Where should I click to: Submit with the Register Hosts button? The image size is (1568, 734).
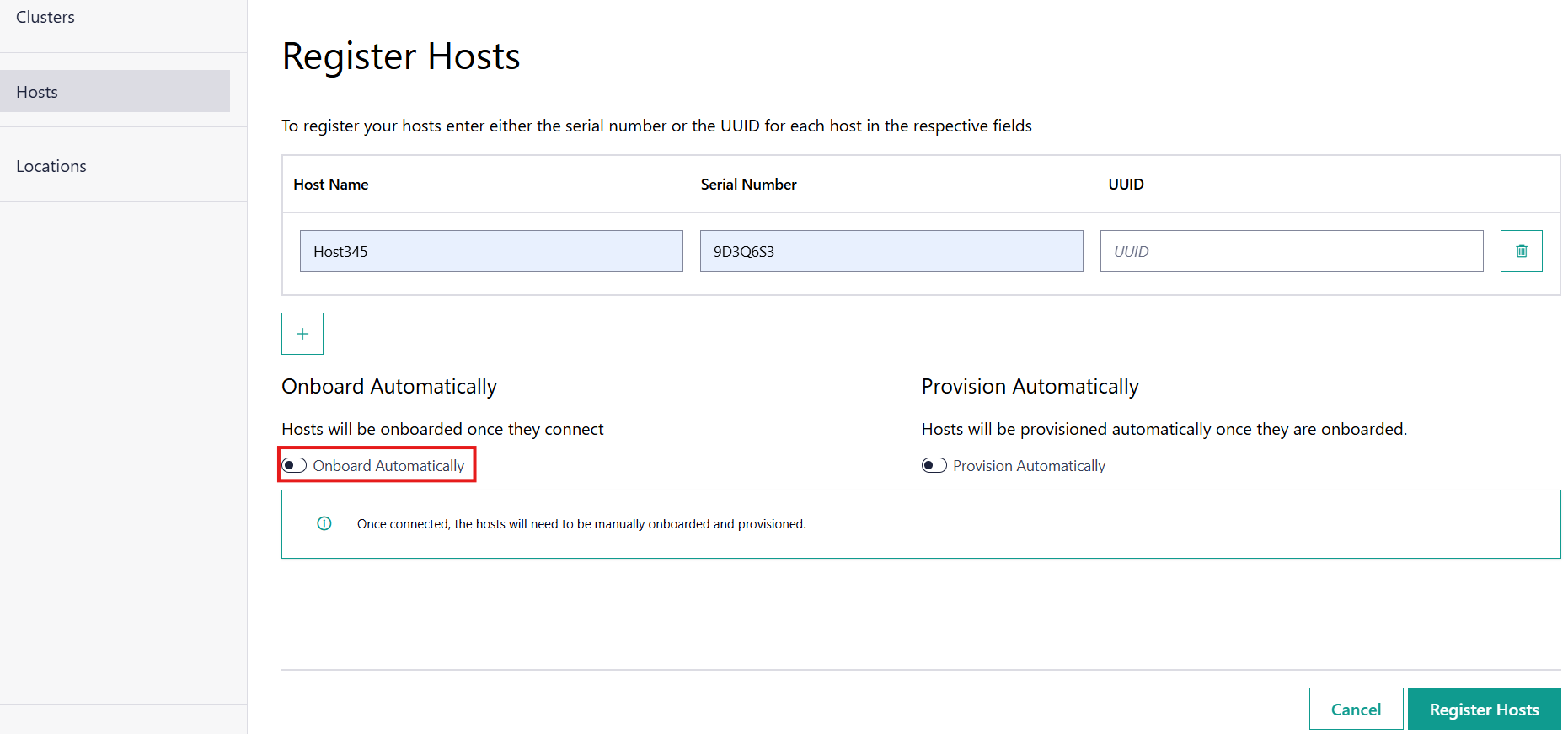tap(1484, 709)
